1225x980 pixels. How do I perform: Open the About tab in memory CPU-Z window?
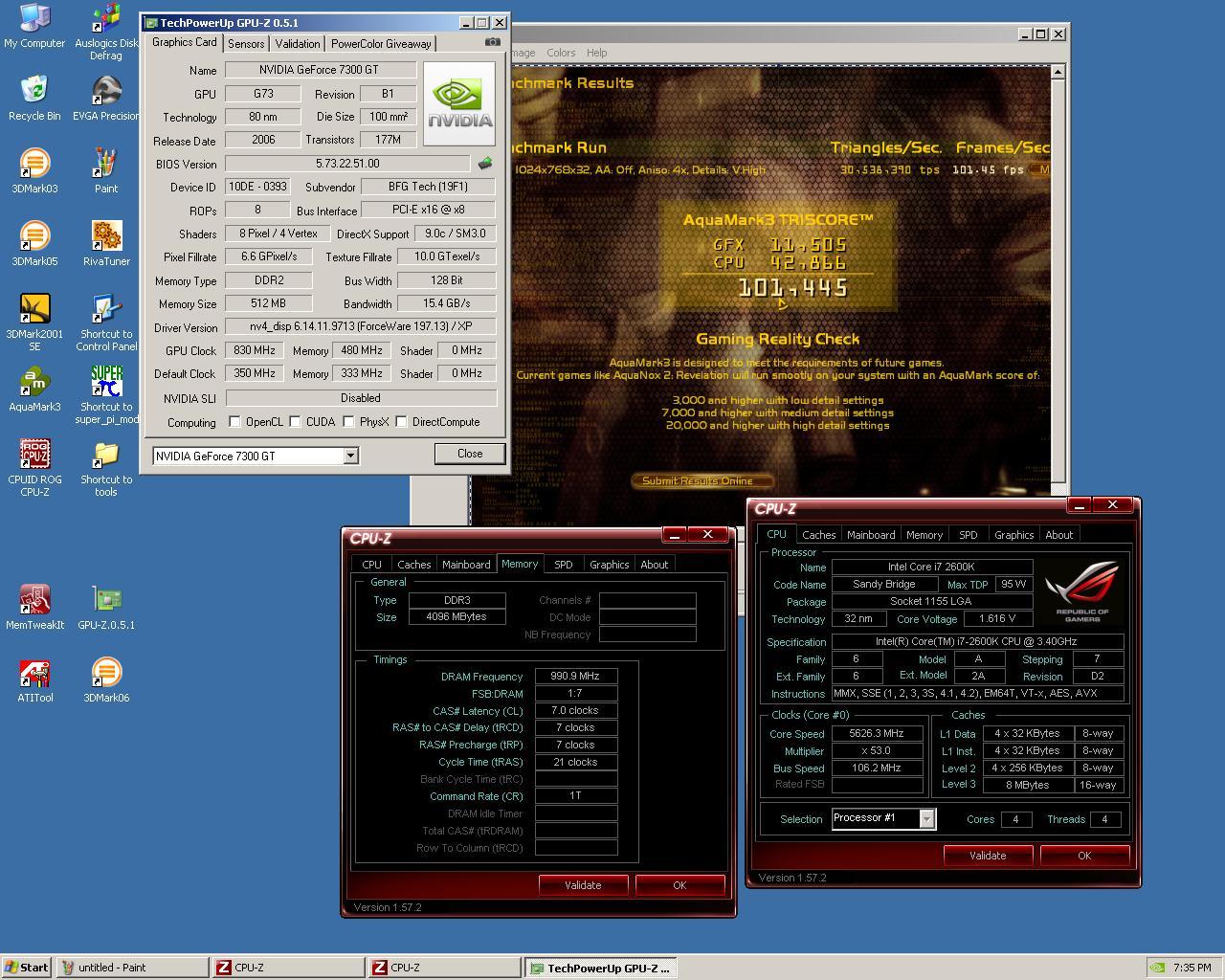point(655,565)
